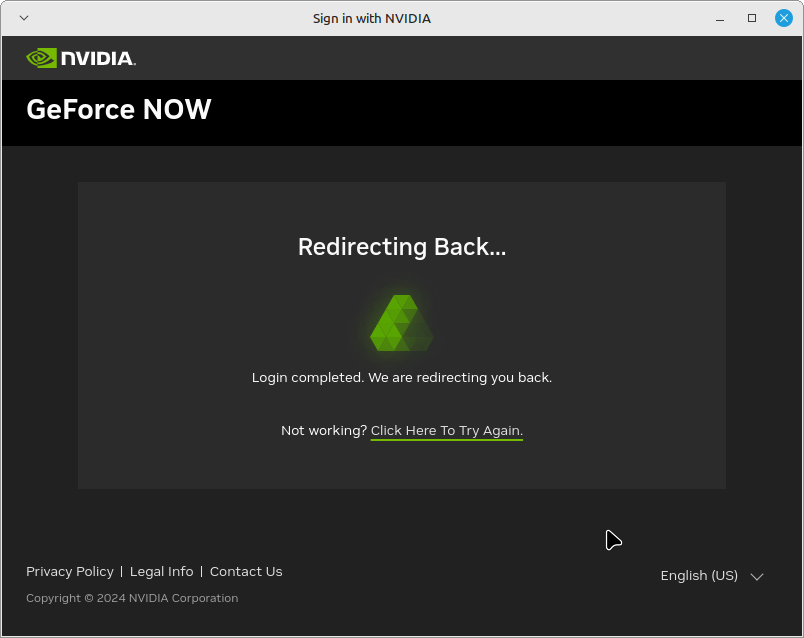The height and width of the screenshot is (638, 804).
Task: Click the 'Sign in with NVIDIA' window title
Action: click(372, 18)
